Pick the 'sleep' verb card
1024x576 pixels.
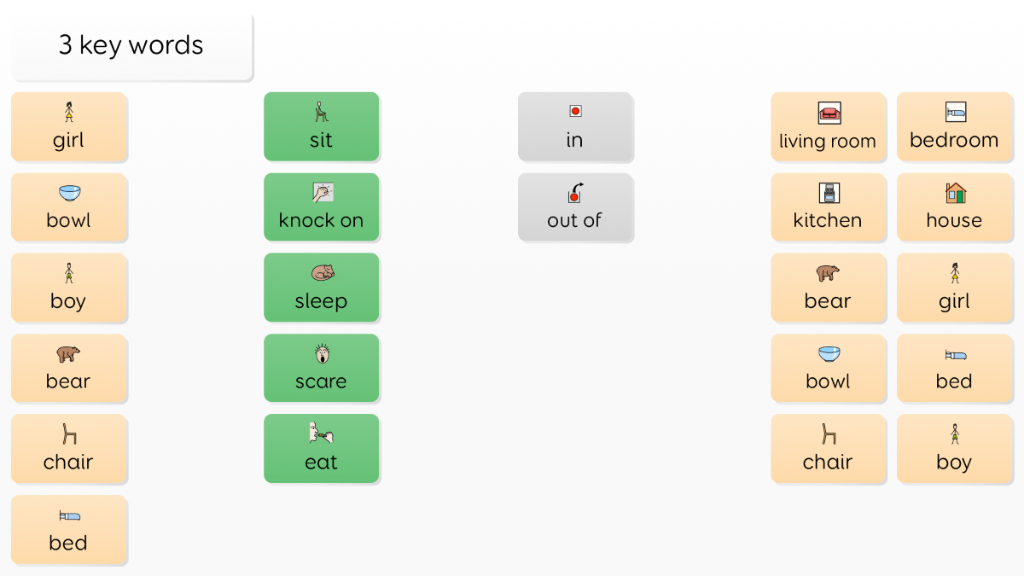pos(321,287)
